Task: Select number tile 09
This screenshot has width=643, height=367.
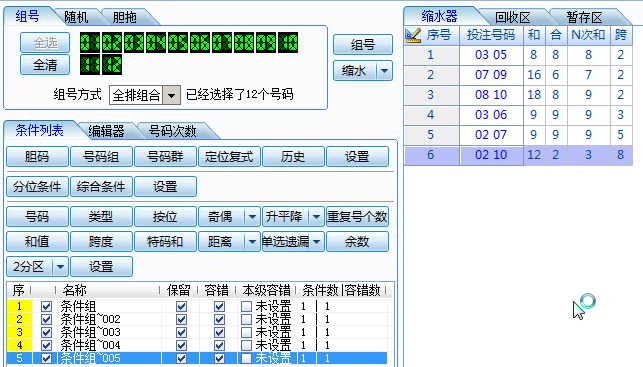Action: tap(266, 43)
